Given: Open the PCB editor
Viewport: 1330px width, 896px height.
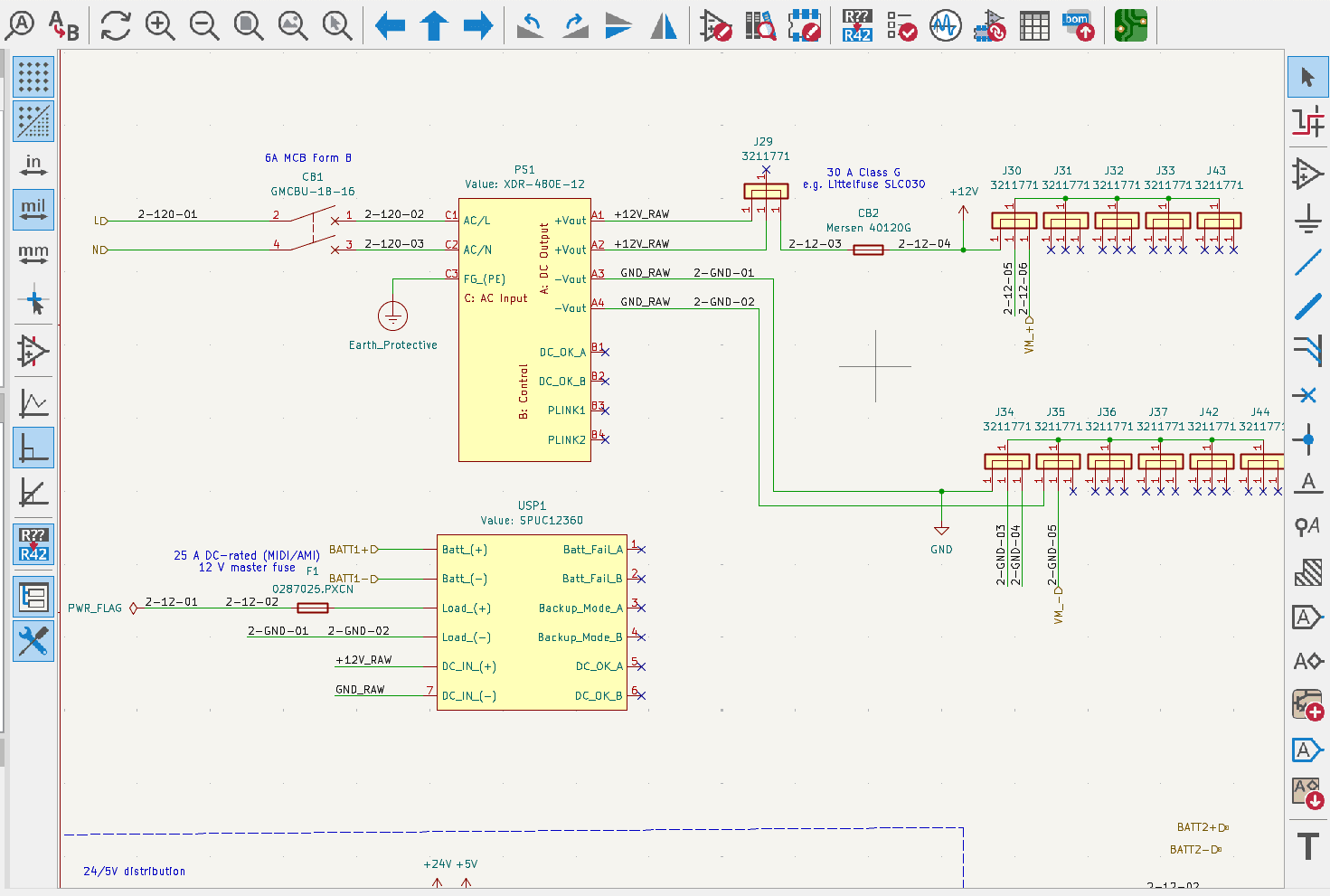Looking at the screenshot, I should point(1131,25).
